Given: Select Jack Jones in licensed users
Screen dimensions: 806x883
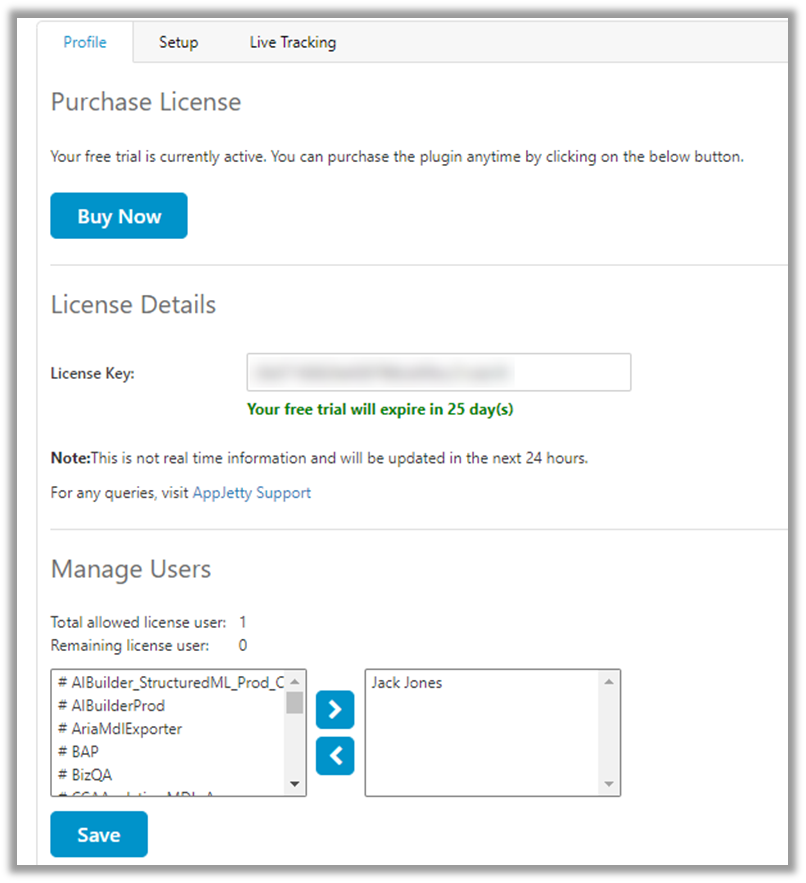Looking at the screenshot, I should point(407,683).
